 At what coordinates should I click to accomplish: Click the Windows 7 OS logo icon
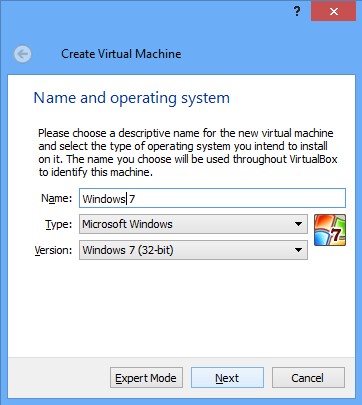tap(330, 230)
